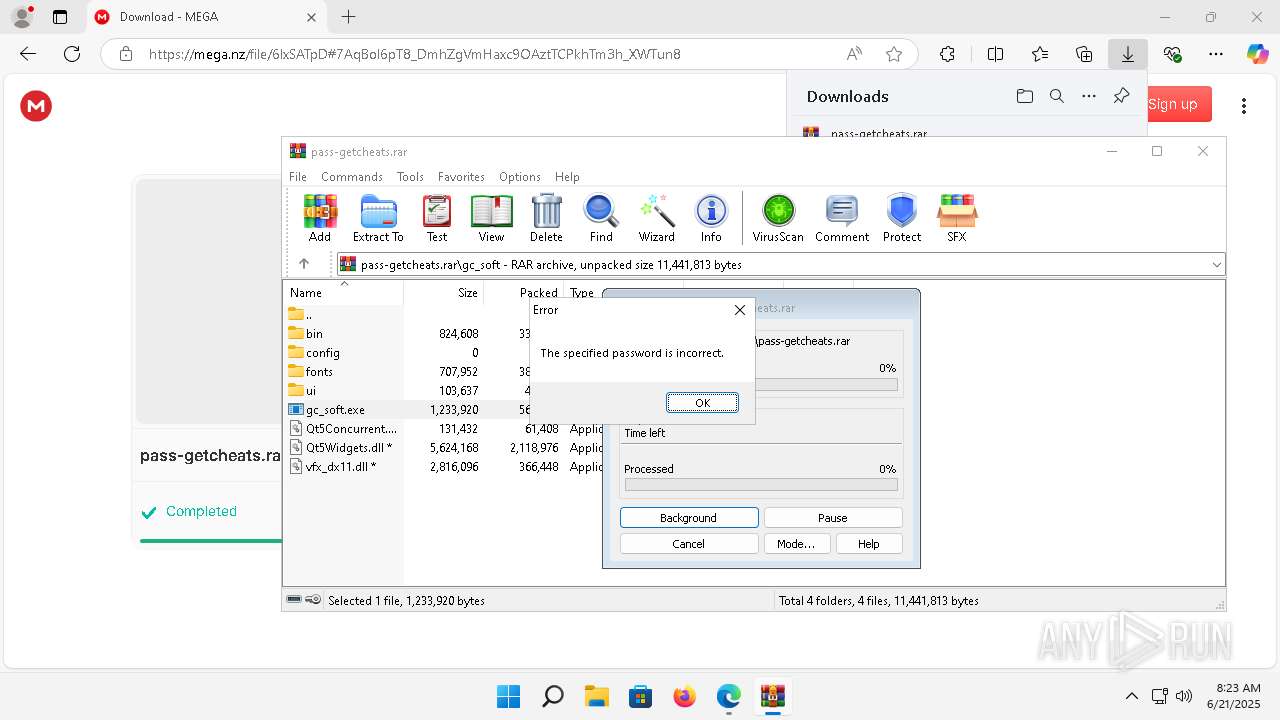Open more options in Downloads panel

tap(1089, 96)
